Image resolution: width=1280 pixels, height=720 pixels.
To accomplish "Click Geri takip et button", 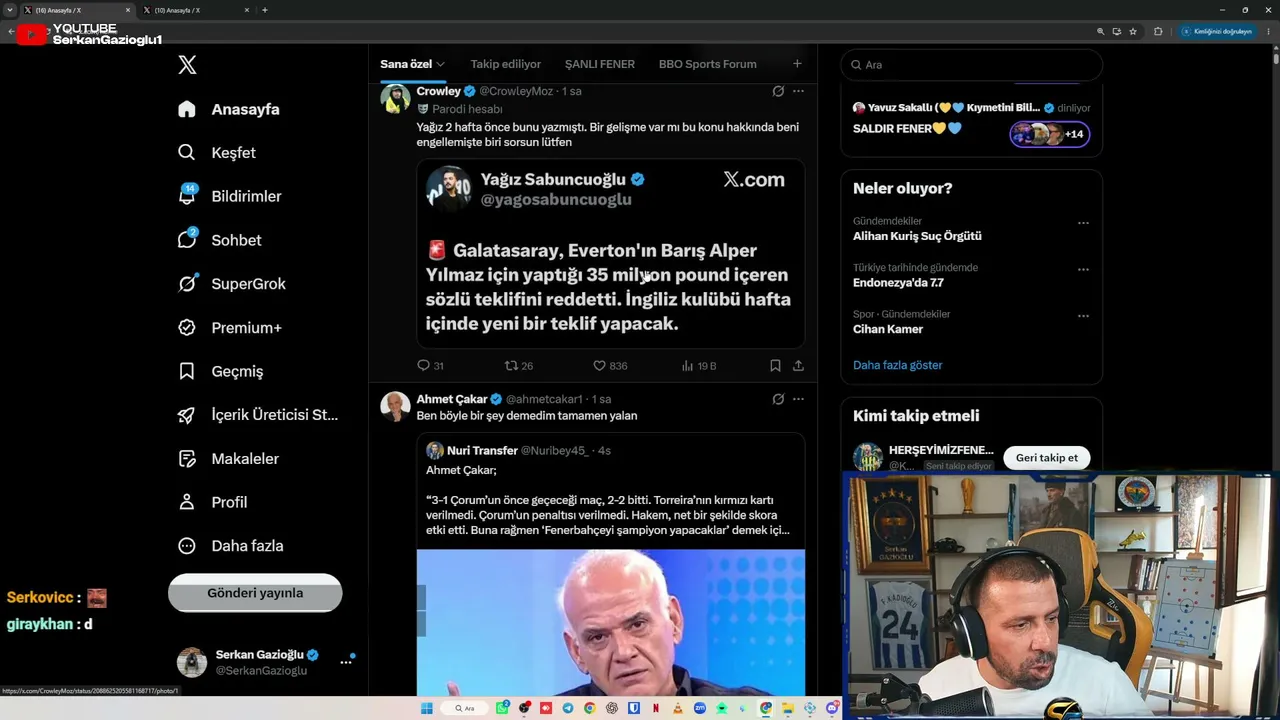I will click(1047, 458).
